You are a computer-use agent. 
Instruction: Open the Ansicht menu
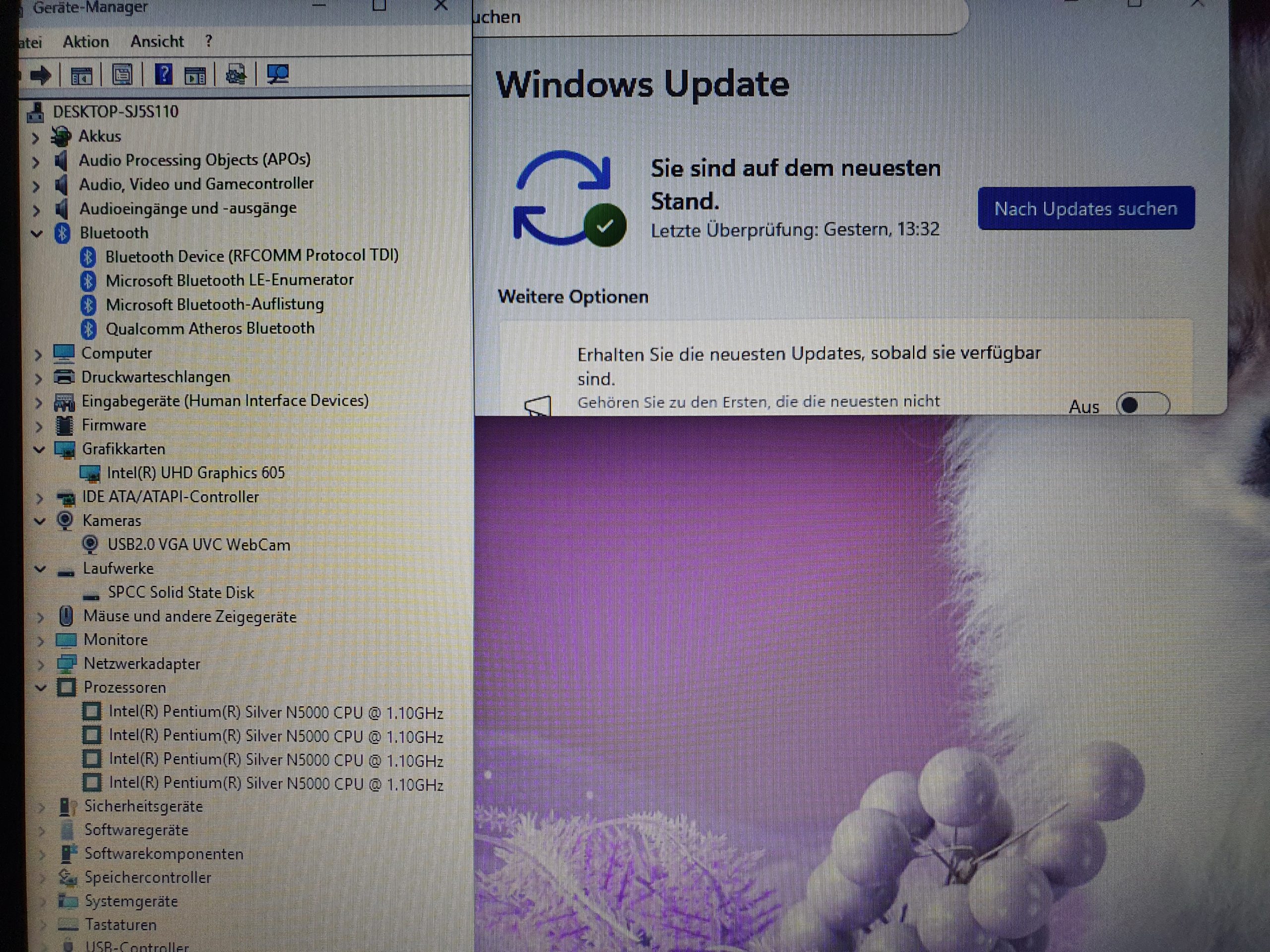click(x=157, y=42)
